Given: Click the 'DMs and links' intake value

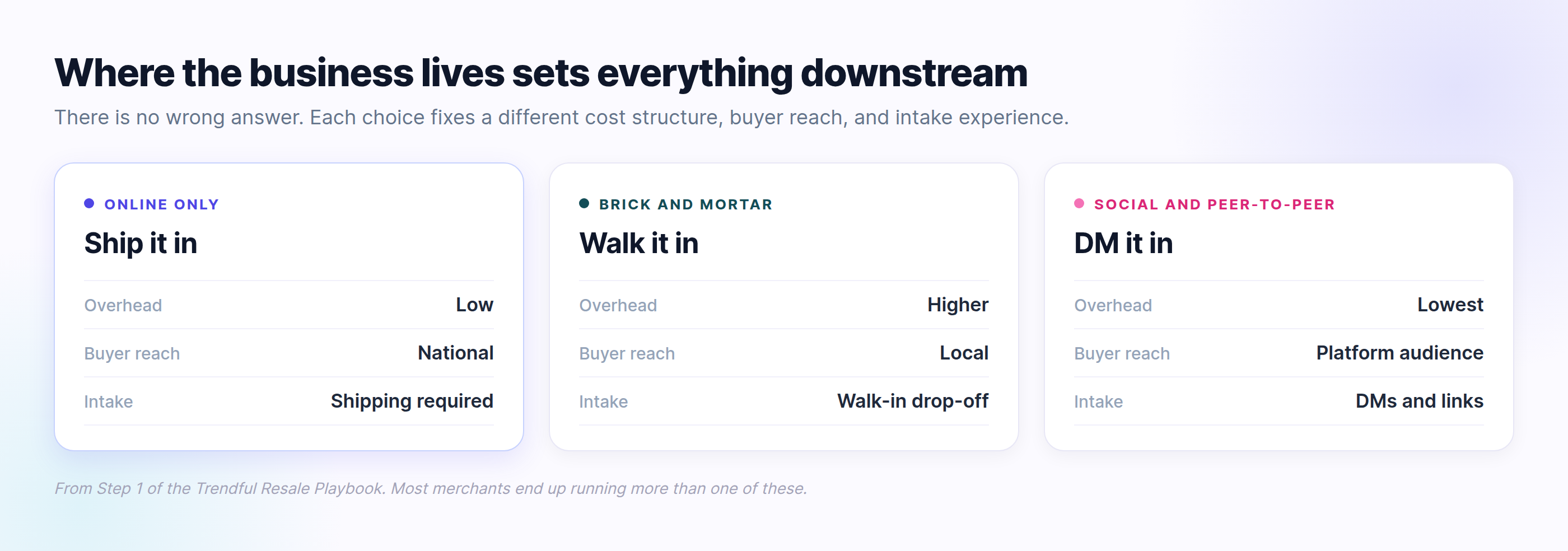Looking at the screenshot, I should pyautogui.click(x=1419, y=401).
